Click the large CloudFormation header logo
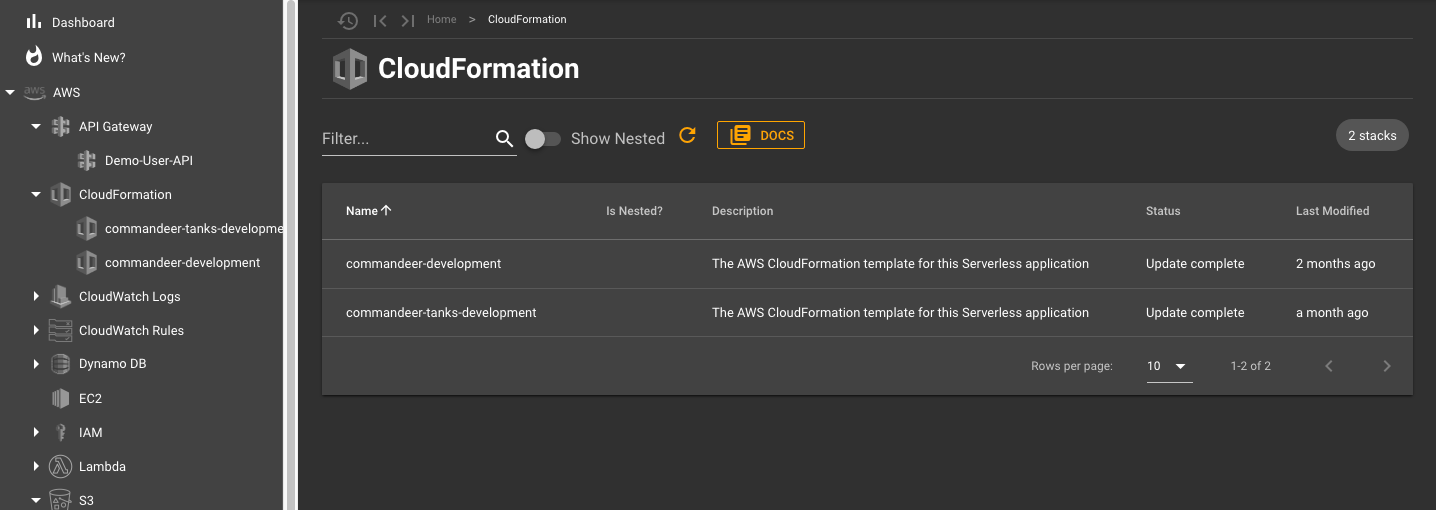This screenshot has height=510, width=1436. [x=350, y=69]
